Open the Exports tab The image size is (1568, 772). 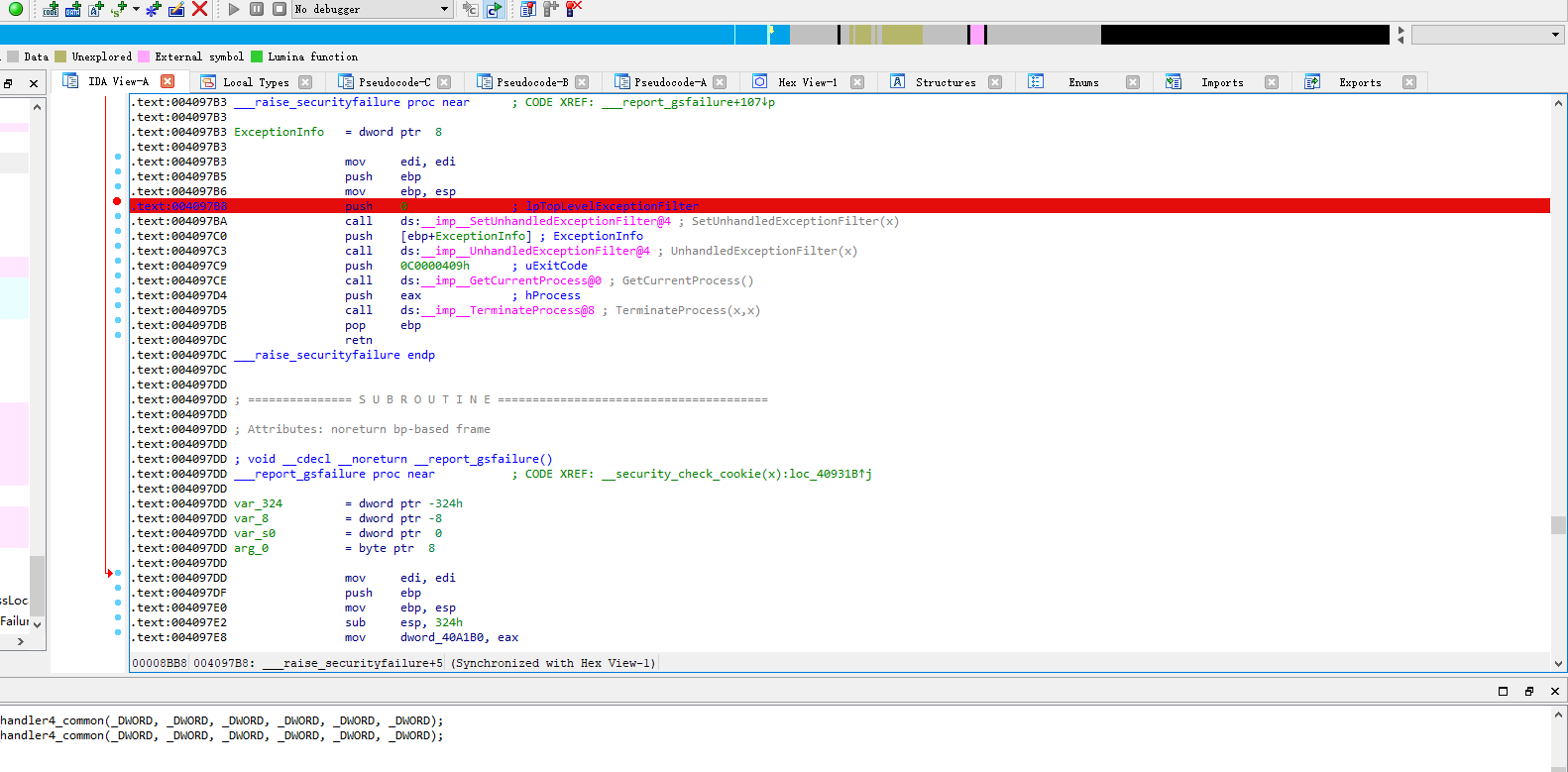click(1360, 82)
